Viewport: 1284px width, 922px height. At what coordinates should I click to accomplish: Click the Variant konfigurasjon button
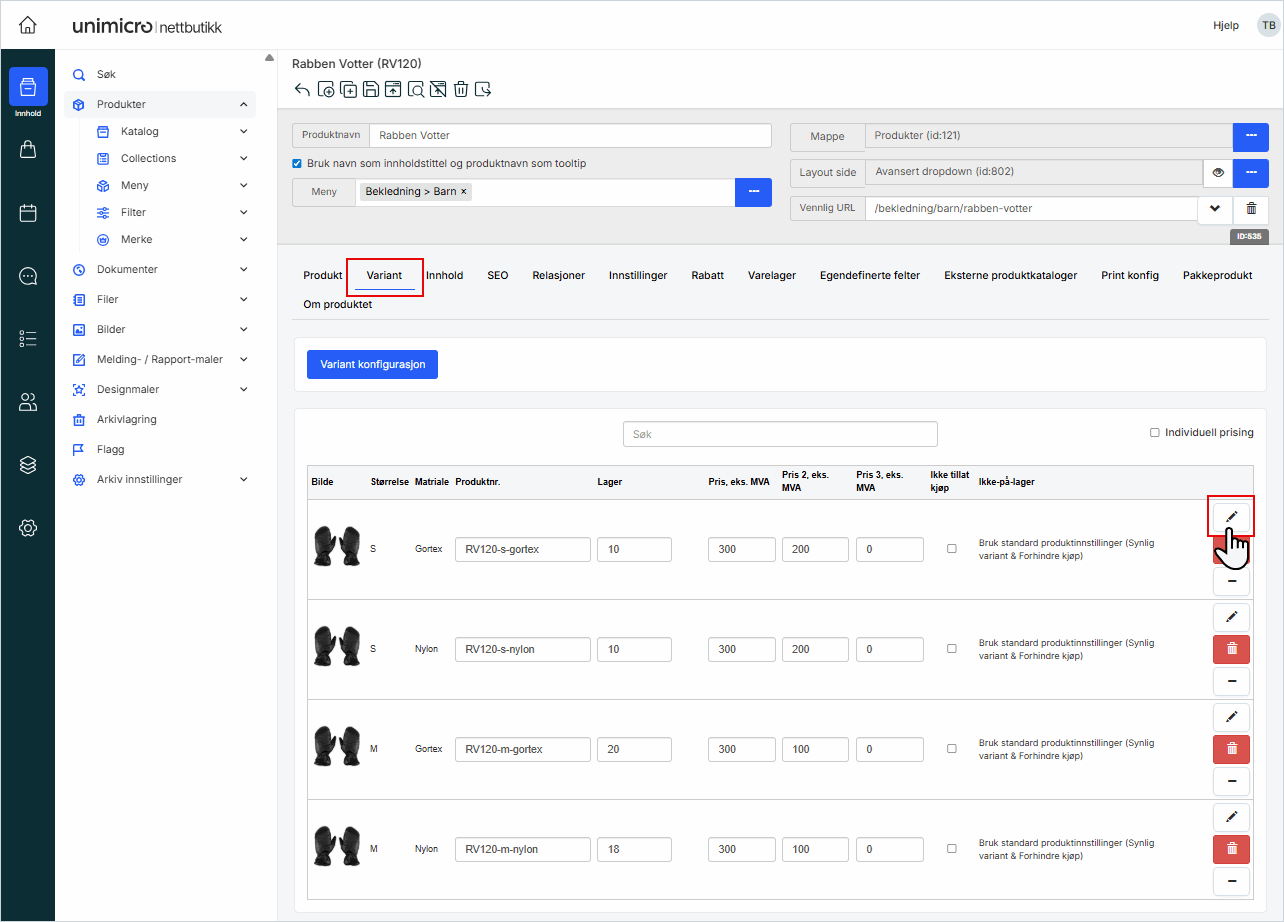372,365
